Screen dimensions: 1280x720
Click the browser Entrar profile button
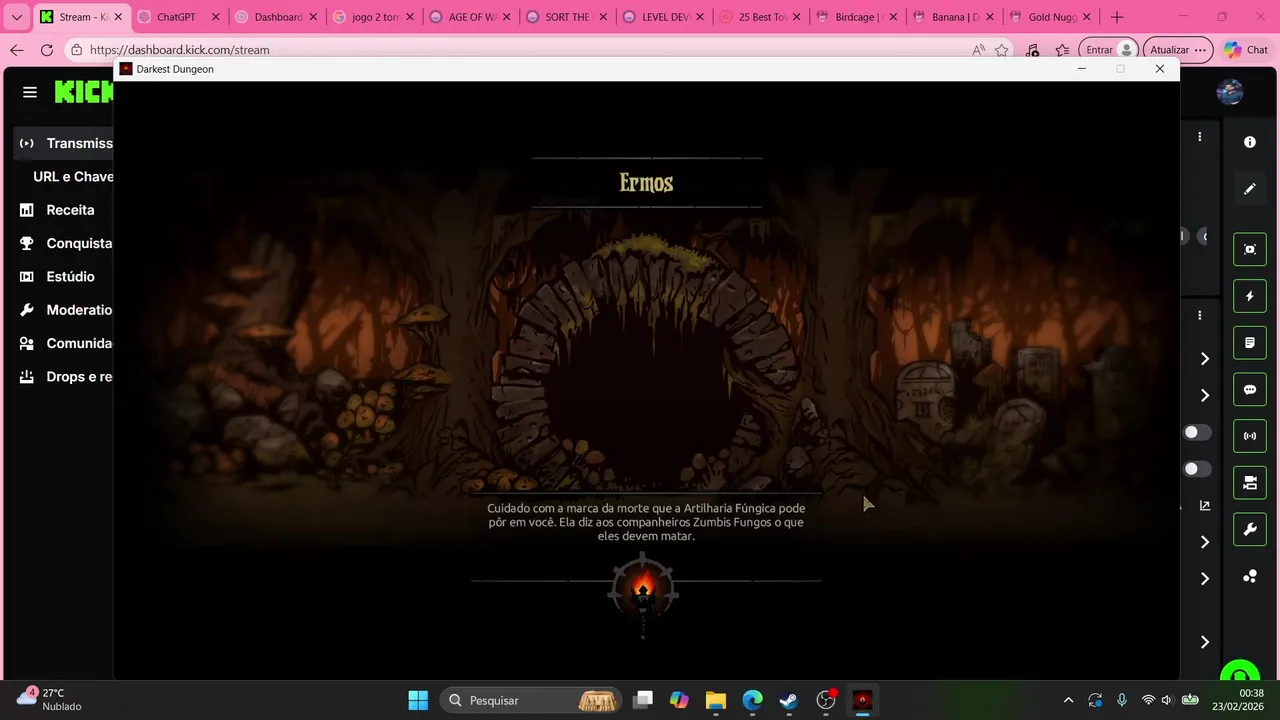pos(1110,50)
